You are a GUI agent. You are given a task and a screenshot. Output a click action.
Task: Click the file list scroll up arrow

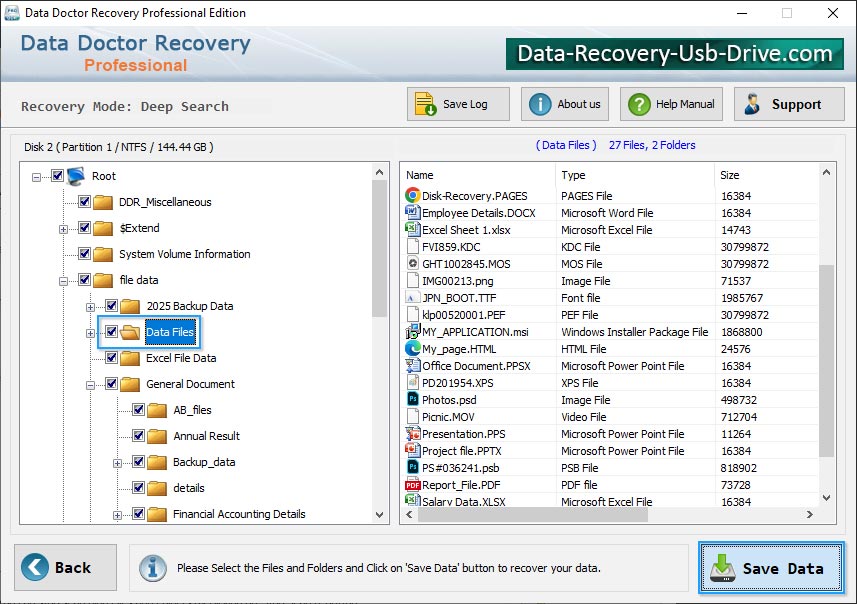pos(826,173)
